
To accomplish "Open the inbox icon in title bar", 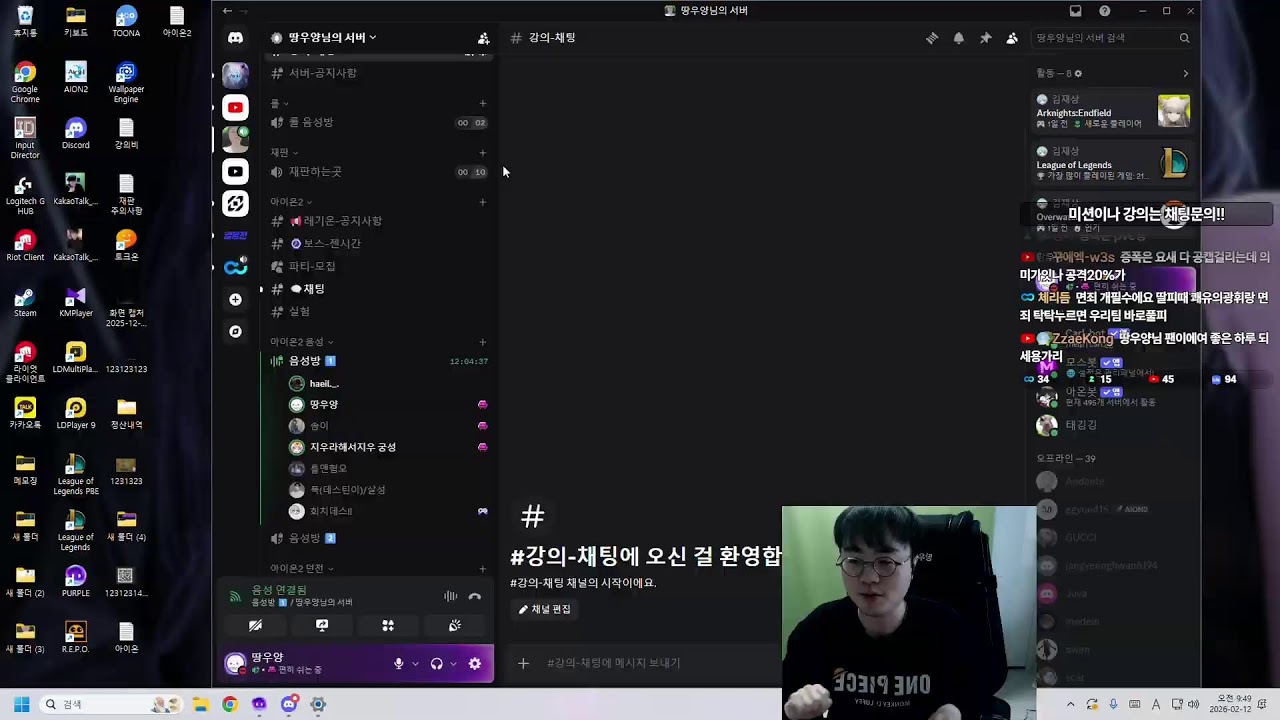I will click(1075, 11).
